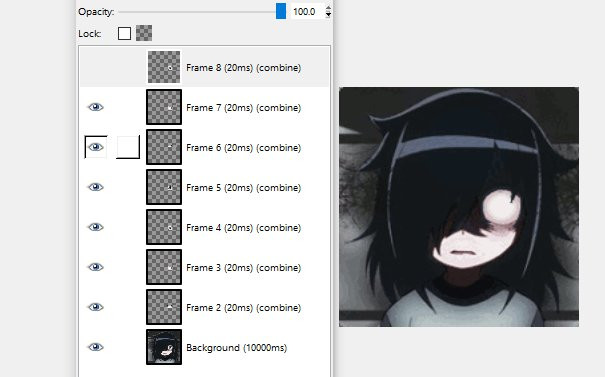Select the Frame 2 layer thumbnail
The height and width of the screenshot is (377, 605).
pyautogui.click(x=164, y=307)
